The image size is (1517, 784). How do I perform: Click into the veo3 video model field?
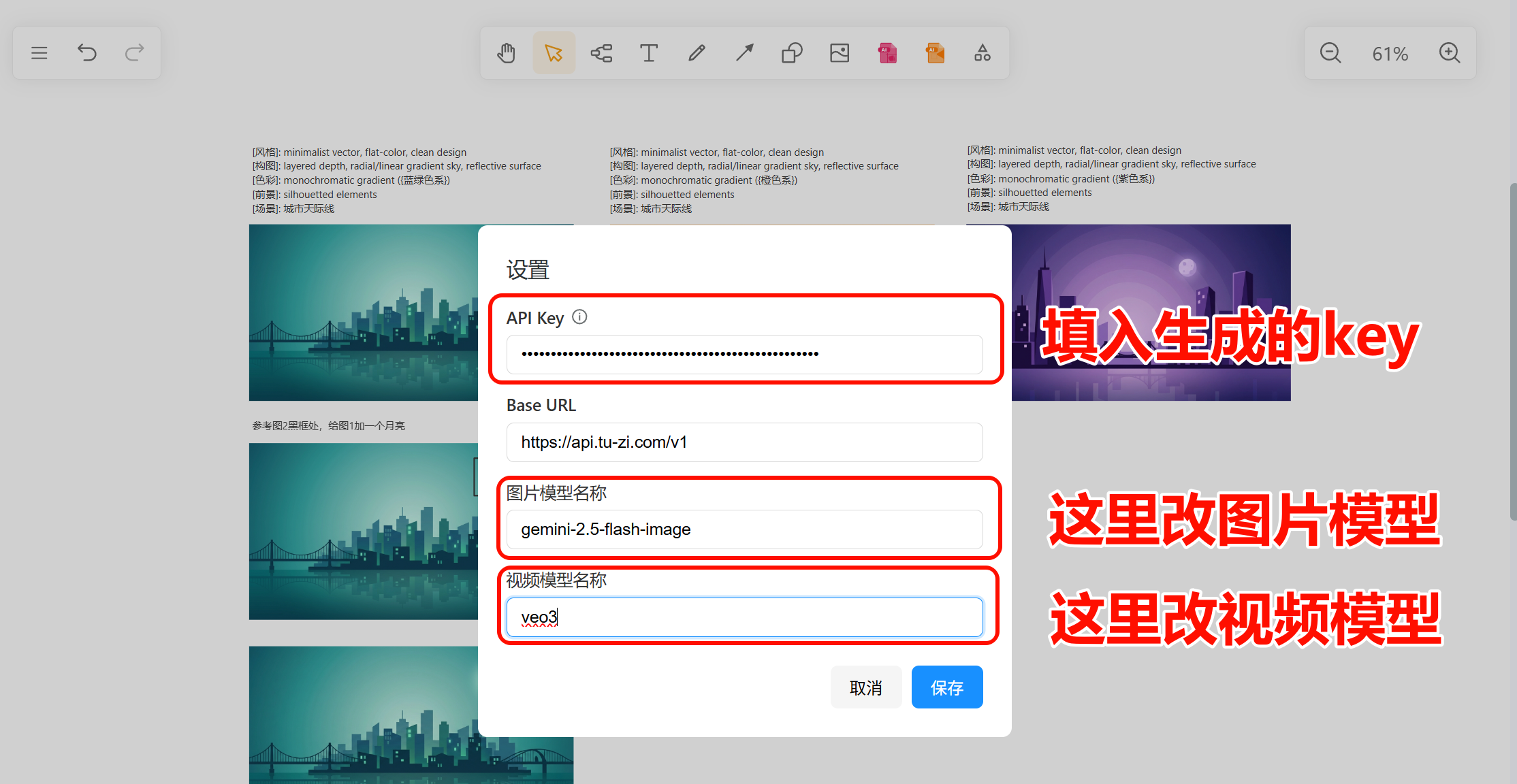[744, 617]
